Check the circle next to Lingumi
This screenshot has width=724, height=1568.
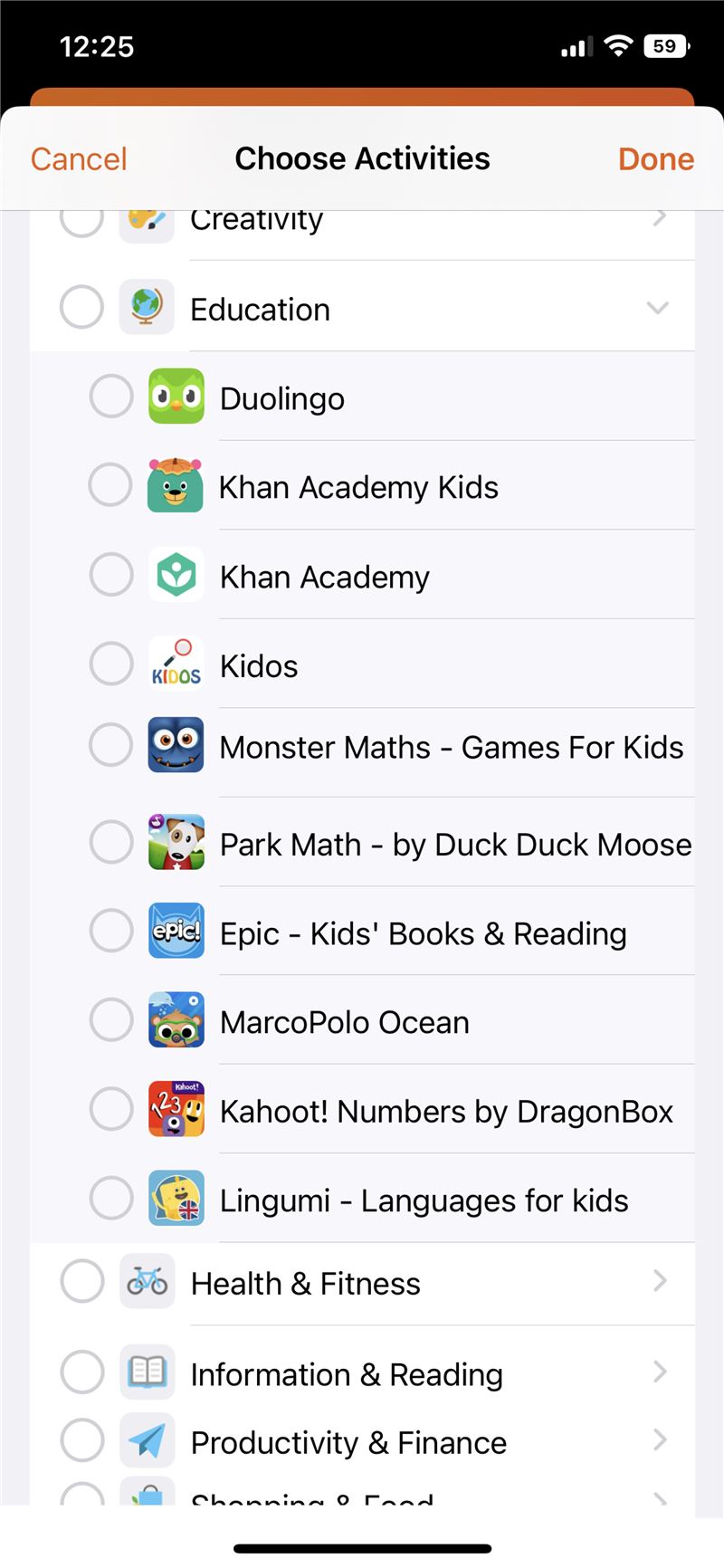pos(111,1198)
